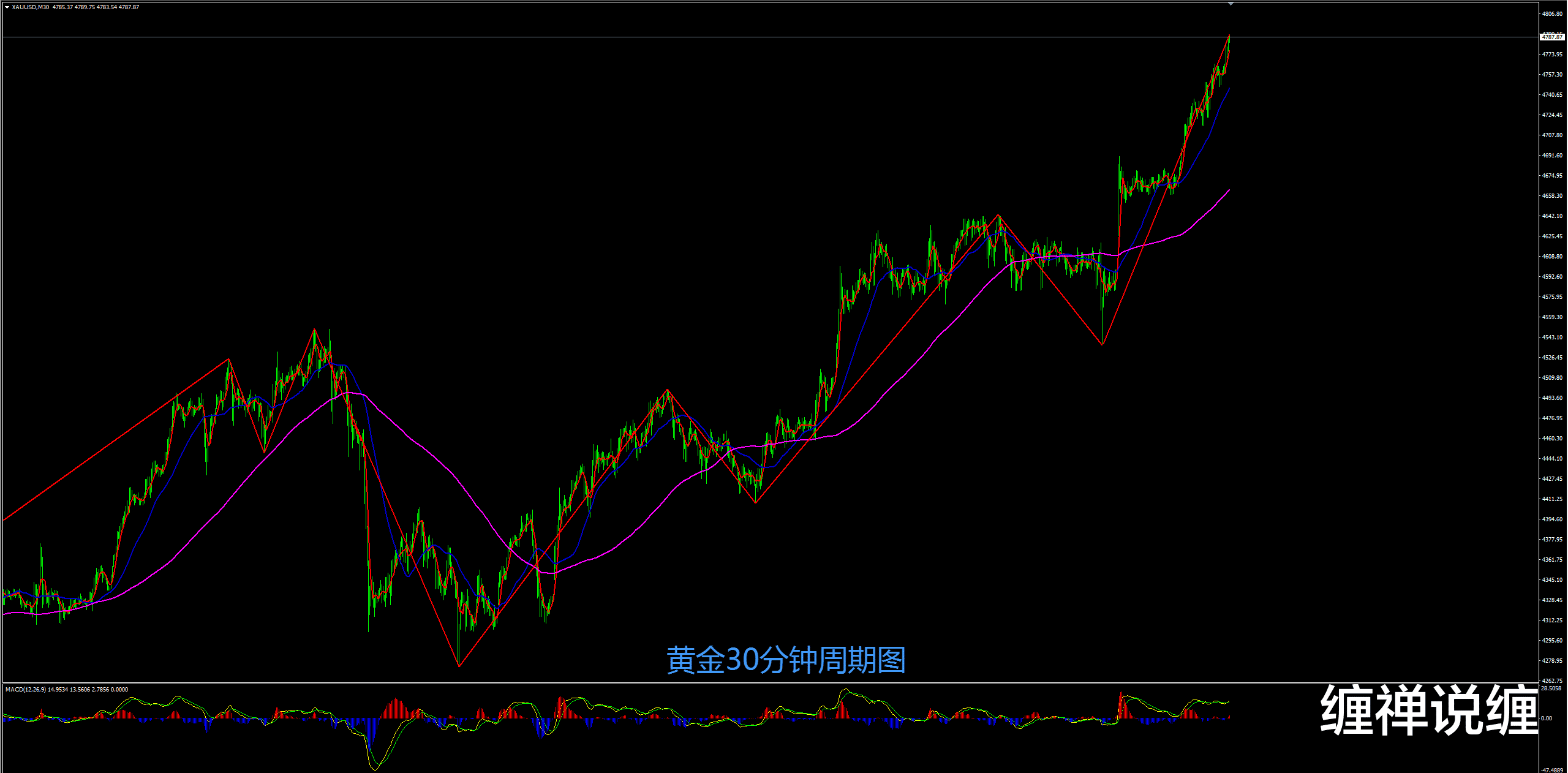
Task: Click the blue 黄金30分钟周期图 text label
Action: [786, 660]
